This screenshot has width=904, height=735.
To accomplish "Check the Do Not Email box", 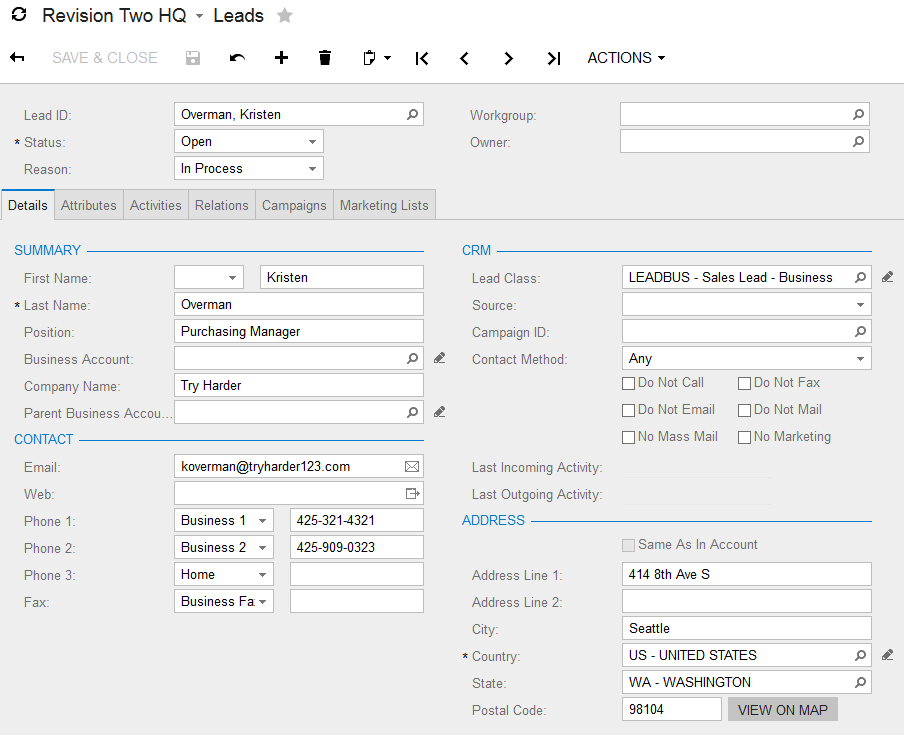I will pyautogui.click(x=628, y=410).
